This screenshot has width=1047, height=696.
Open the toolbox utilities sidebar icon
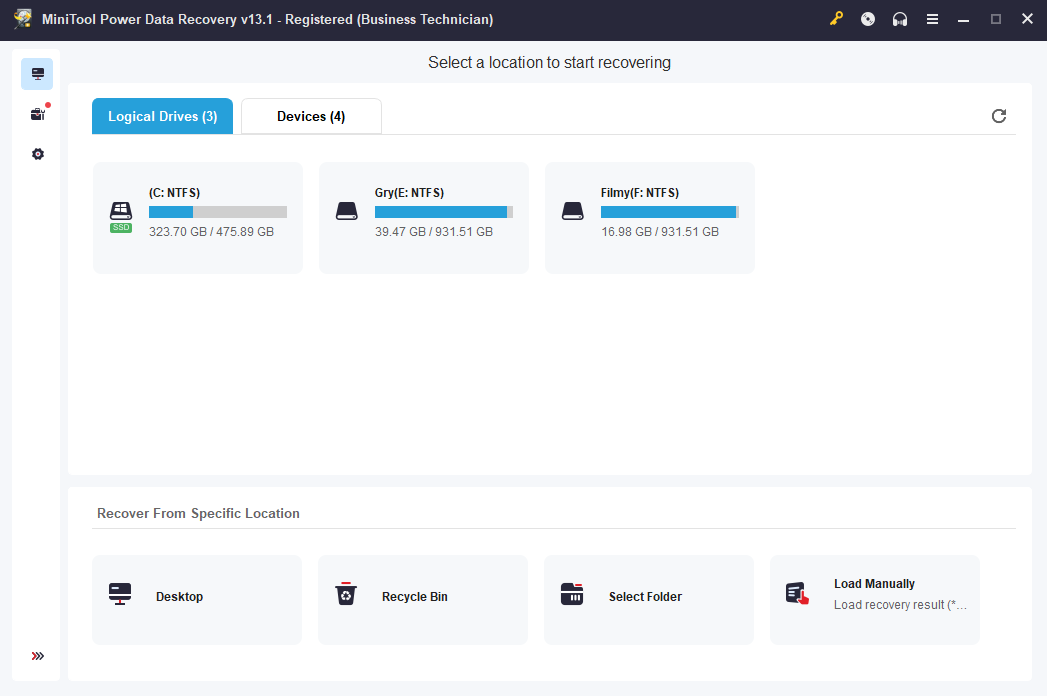(x=38, y=114)
